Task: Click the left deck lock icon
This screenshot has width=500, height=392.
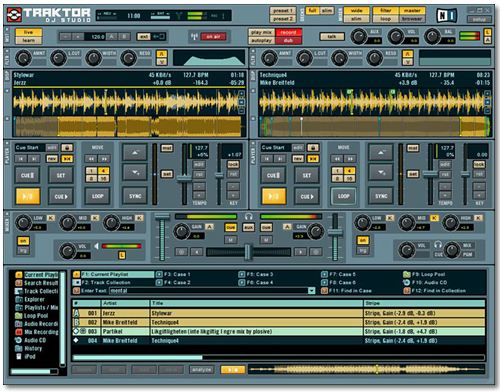Action: point(67,148)
